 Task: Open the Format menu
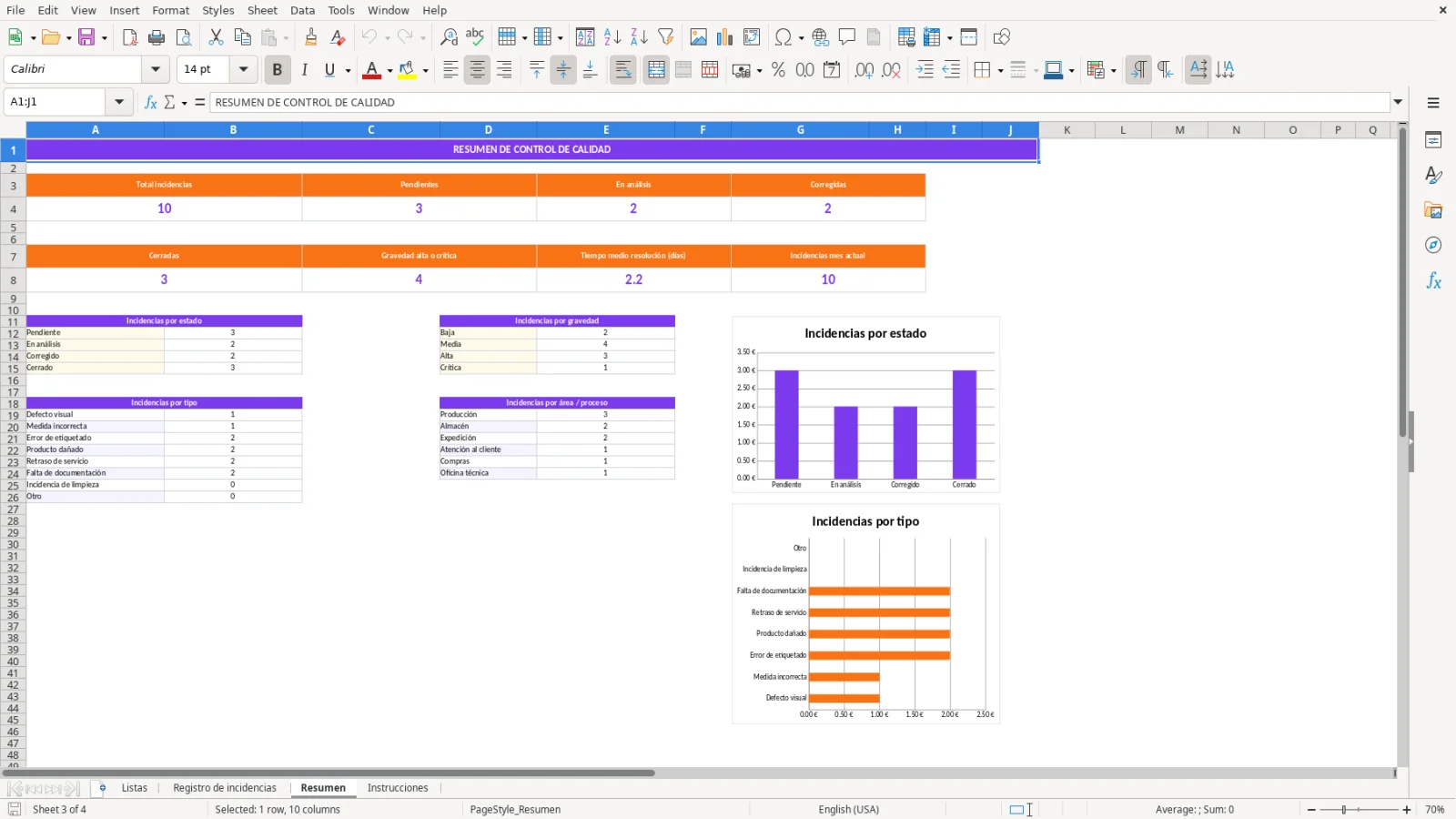170,10
